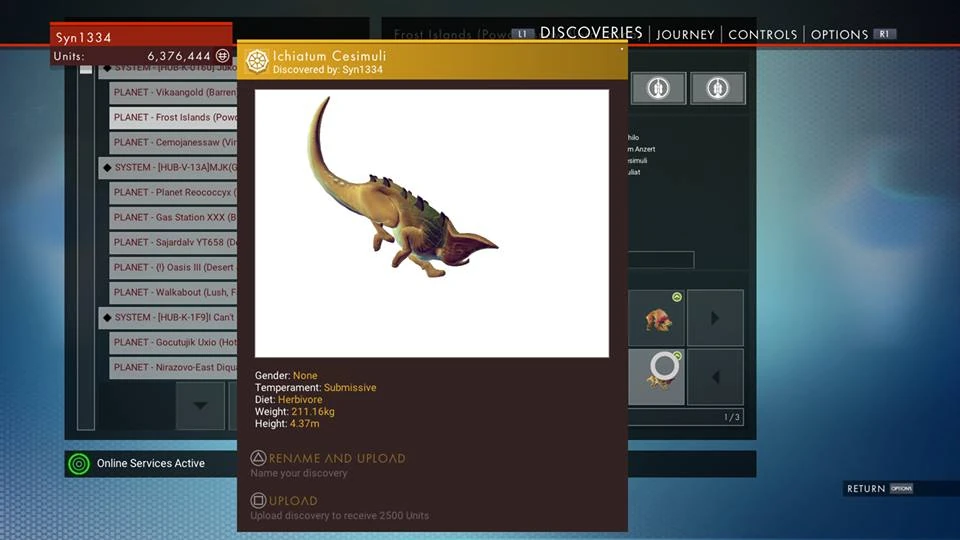Select PLANET - (!) Oasis III row

173,268
